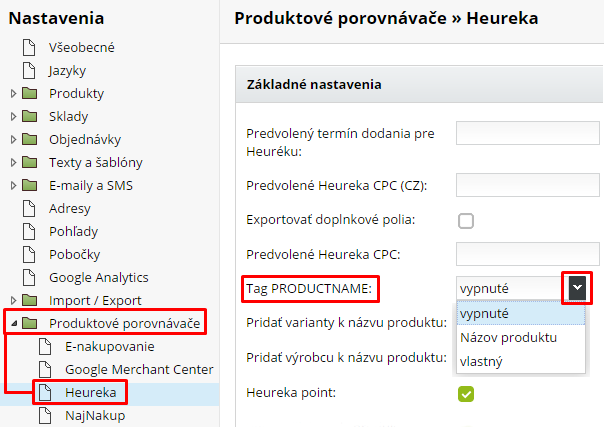Click the Heureka page icon in tree
Screen dimensions: 604x427
pyautogui.click(x=45, y=392)
